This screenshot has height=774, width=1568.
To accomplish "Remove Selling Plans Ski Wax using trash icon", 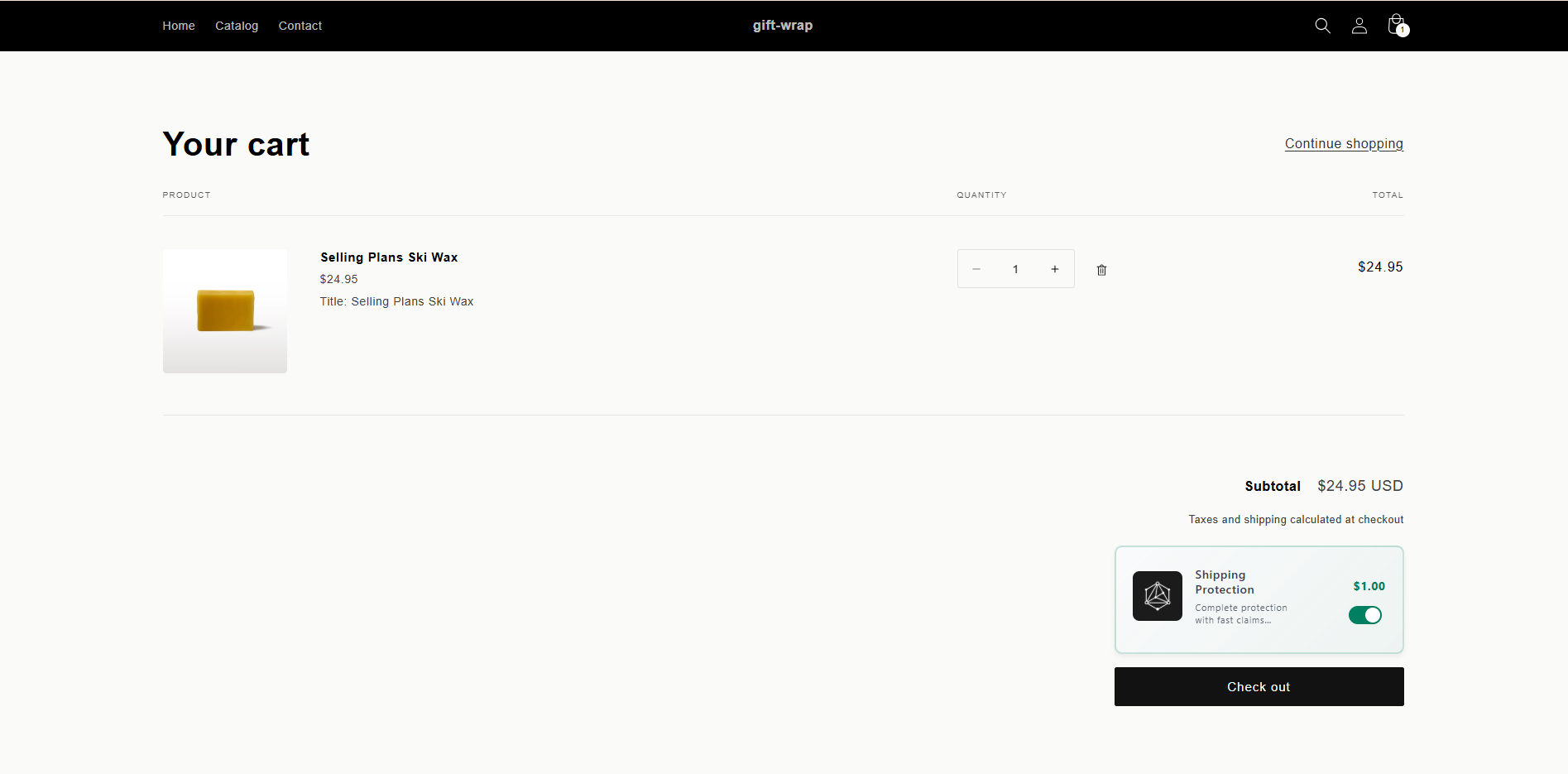I will point(1101,269).
